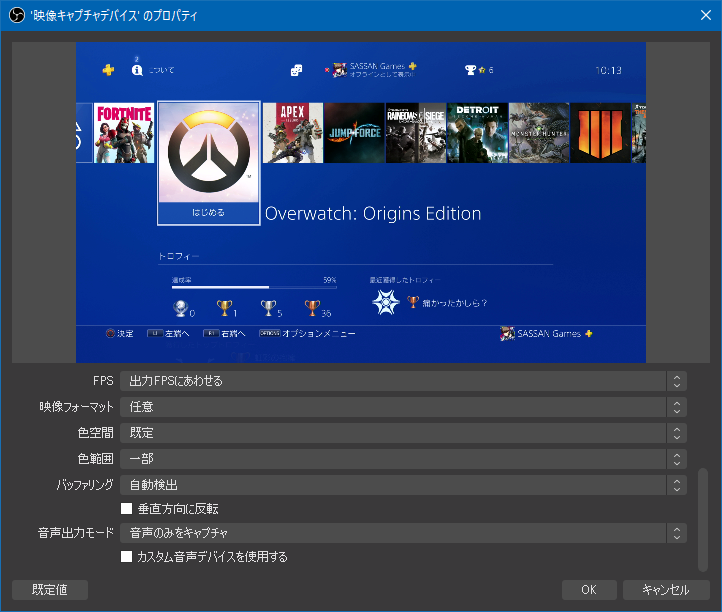
Task: Click the Rainbow Six Siege tile
Action: point(416,133)
